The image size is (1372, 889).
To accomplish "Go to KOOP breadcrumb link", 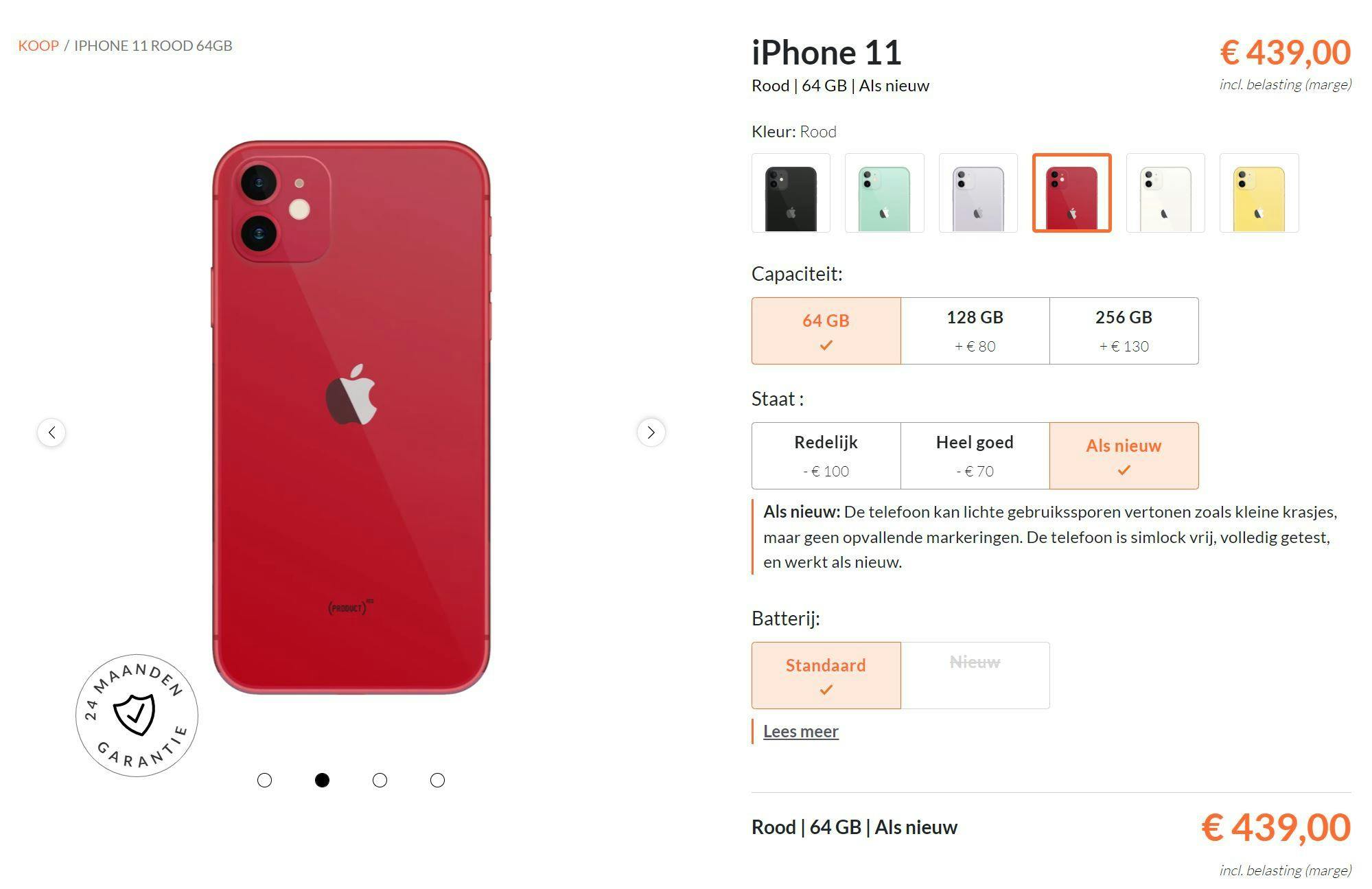I will (38, 45).
